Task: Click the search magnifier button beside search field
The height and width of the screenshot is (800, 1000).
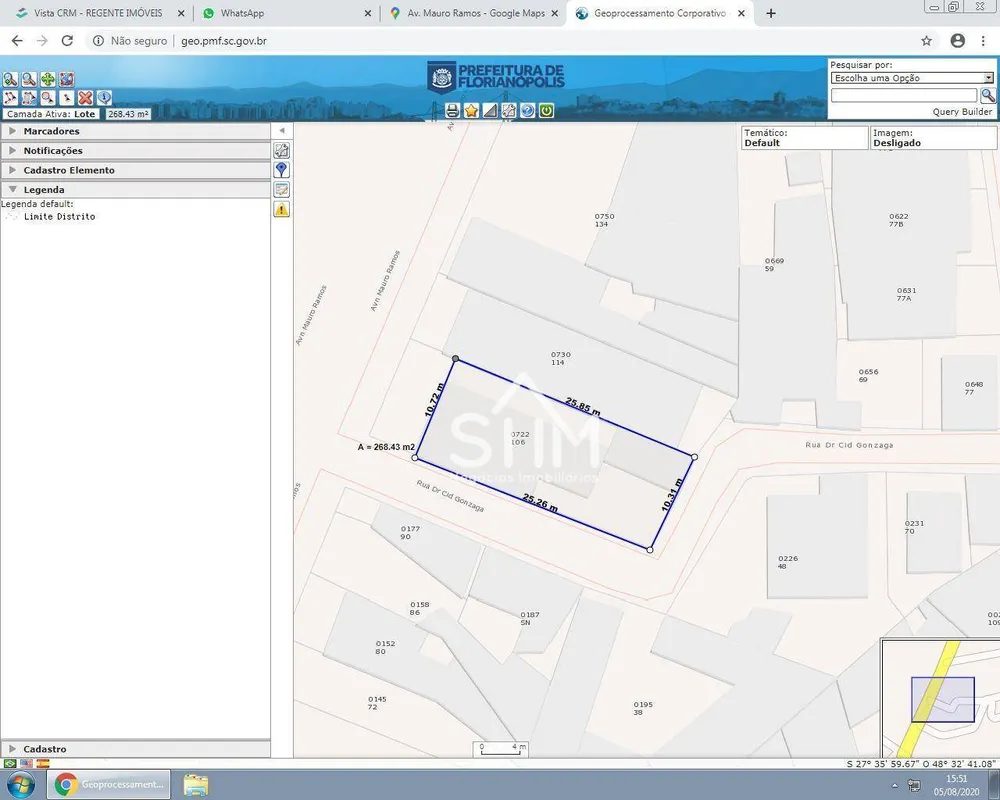Action: point(988,96)
